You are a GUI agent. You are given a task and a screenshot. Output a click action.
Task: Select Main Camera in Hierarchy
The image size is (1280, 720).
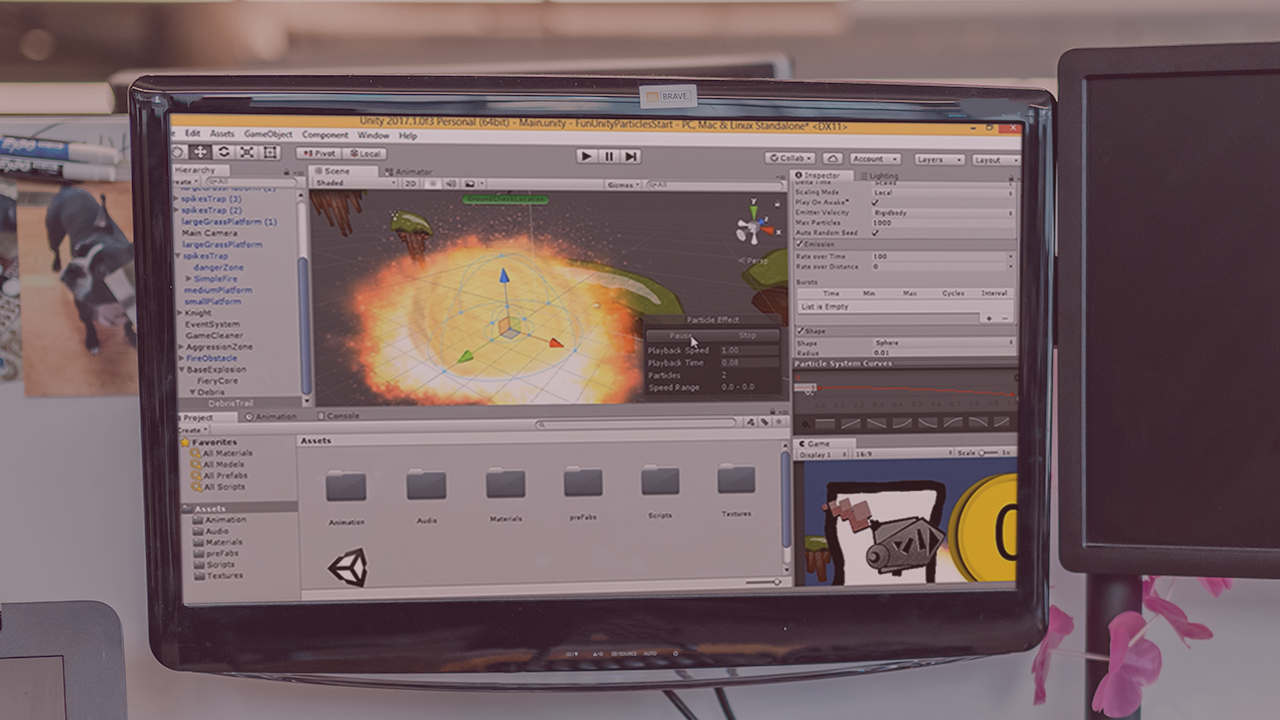pos(209,233)
